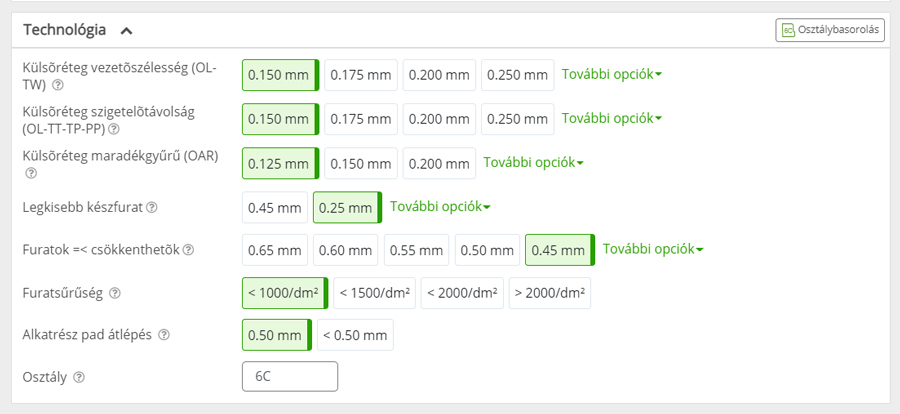Click help icon next to Osztály
This screenshot has height=414, width=900.
coord(79,377)
